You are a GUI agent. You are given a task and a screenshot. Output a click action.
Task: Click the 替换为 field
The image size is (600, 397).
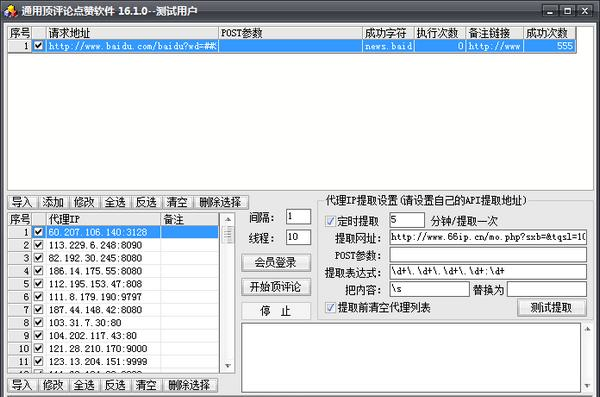click(547, 289)
